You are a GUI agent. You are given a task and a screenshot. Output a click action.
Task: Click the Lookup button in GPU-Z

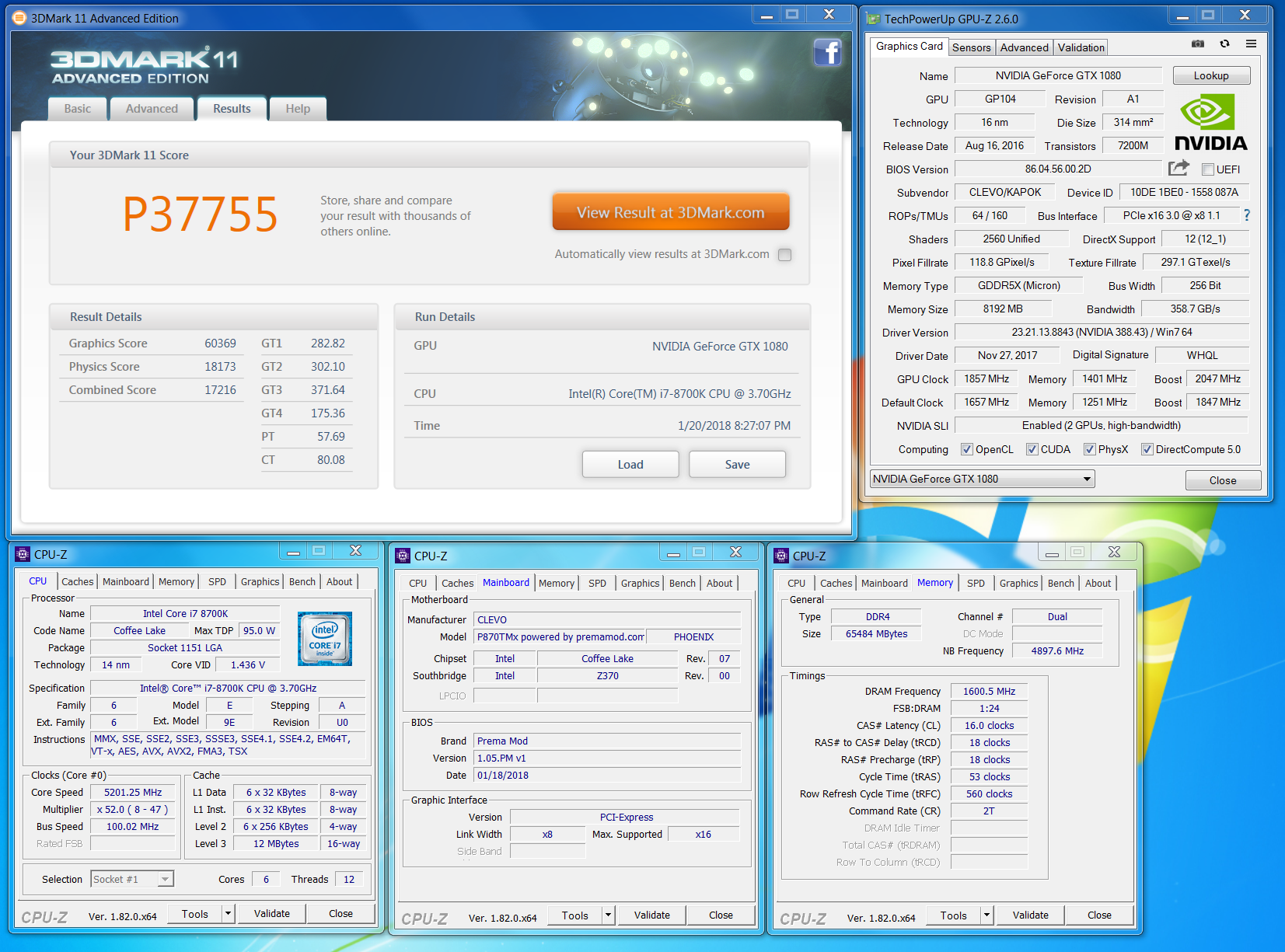click(1211, 75)
